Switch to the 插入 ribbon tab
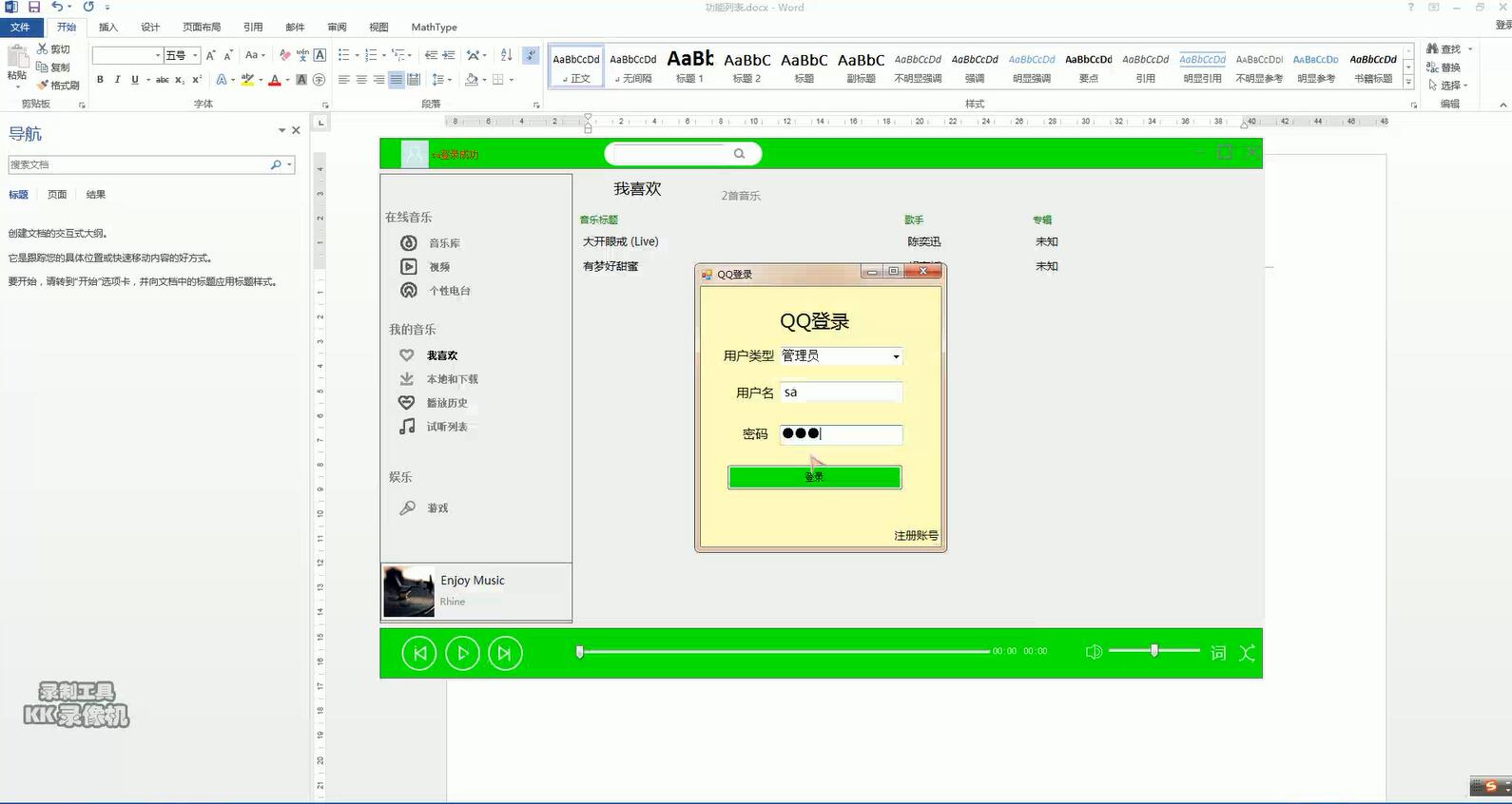 pyautogui.click(x=108, y=28)
